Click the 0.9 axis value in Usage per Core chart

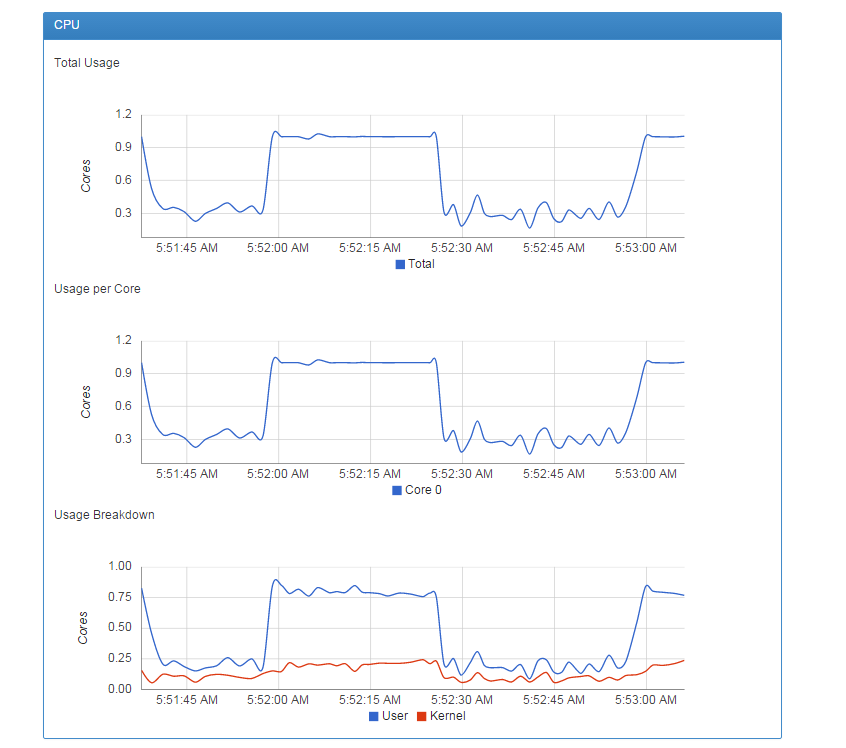pos(124,373)
